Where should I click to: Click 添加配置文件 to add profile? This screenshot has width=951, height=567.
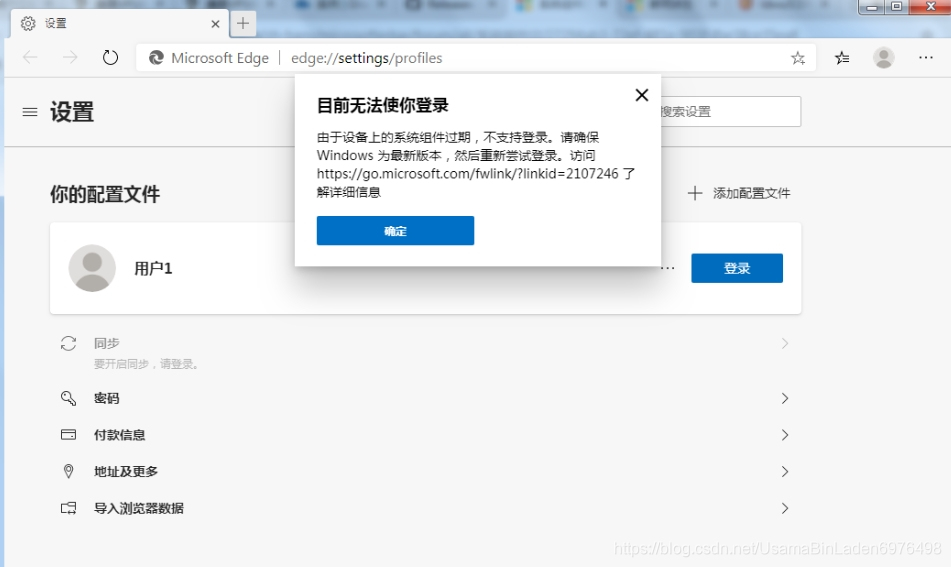(739, 193)
